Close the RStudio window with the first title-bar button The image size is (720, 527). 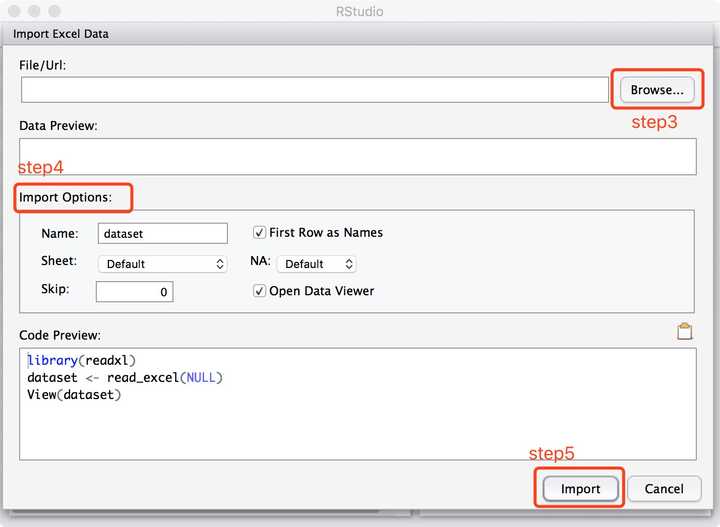[14, 11]
